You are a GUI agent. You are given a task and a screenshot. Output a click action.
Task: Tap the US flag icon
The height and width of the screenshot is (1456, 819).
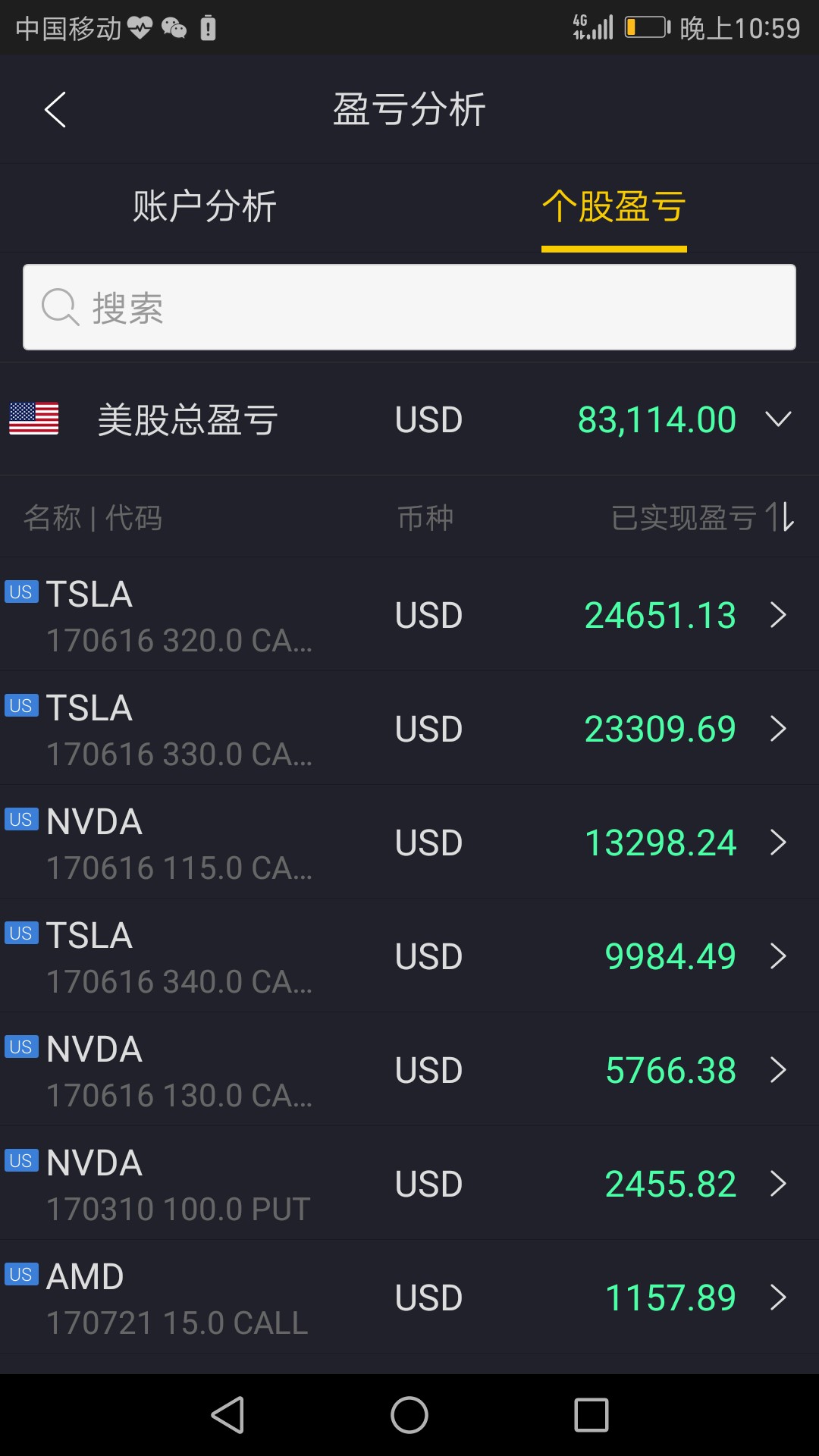[x=34, y=419]
